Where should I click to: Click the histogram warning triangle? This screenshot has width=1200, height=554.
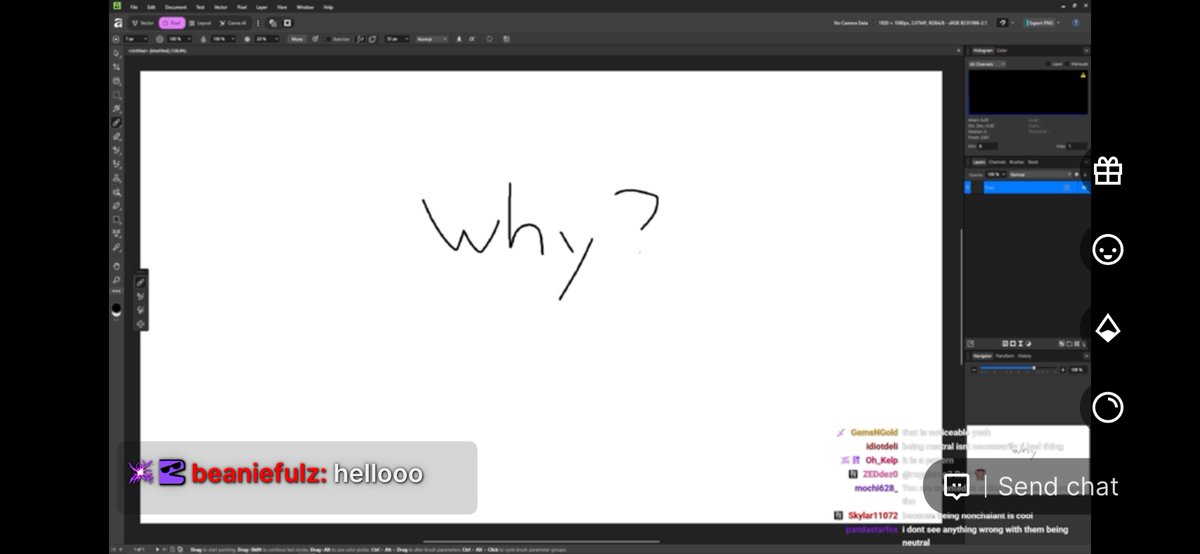point(1082,75)
